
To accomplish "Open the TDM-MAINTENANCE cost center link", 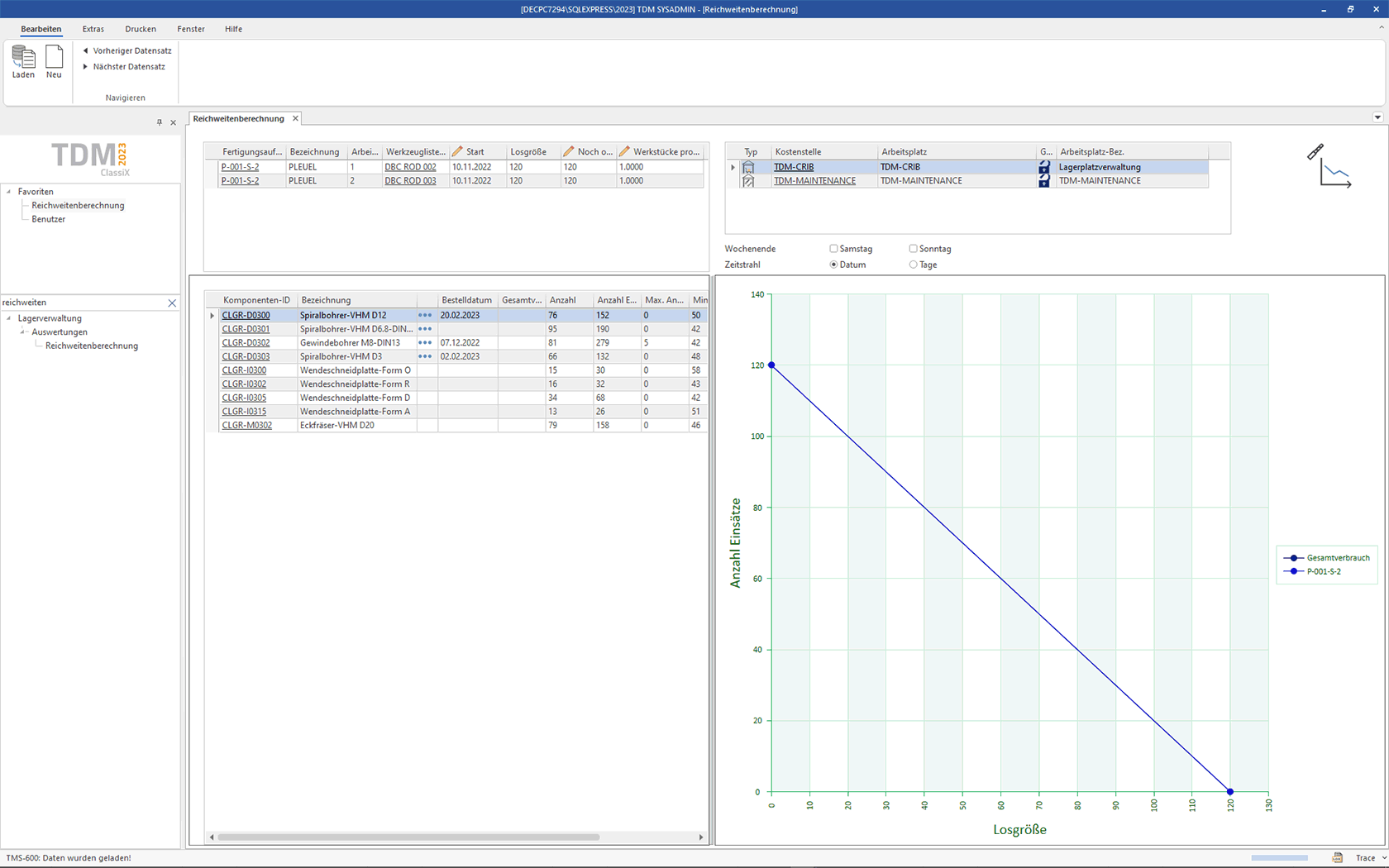I will pos(814,181).
